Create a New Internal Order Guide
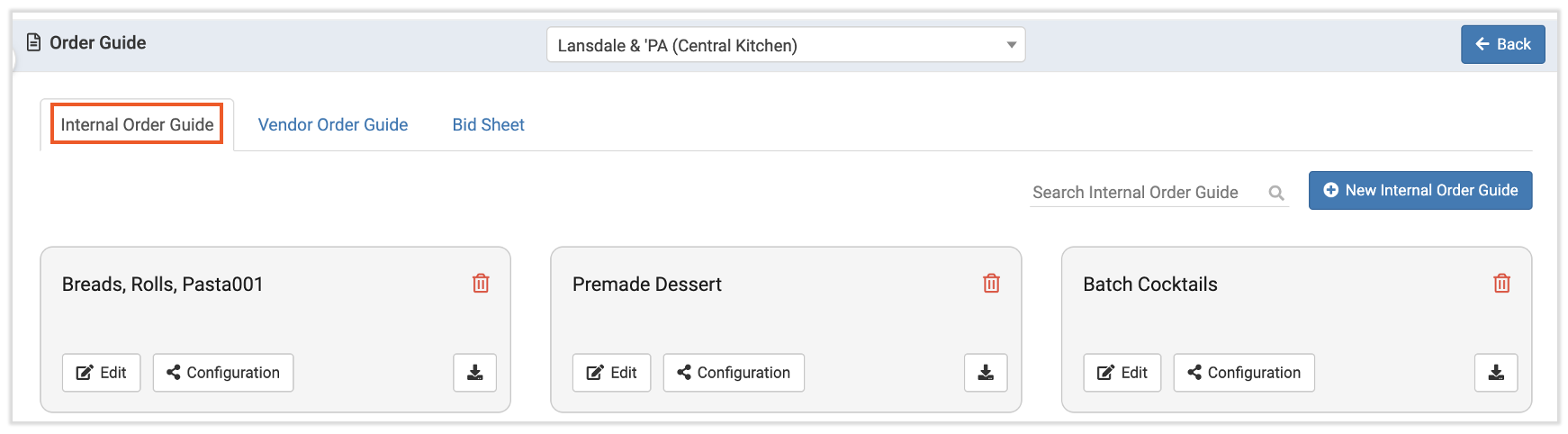 pyautogui.click(x=1419, y=191)
